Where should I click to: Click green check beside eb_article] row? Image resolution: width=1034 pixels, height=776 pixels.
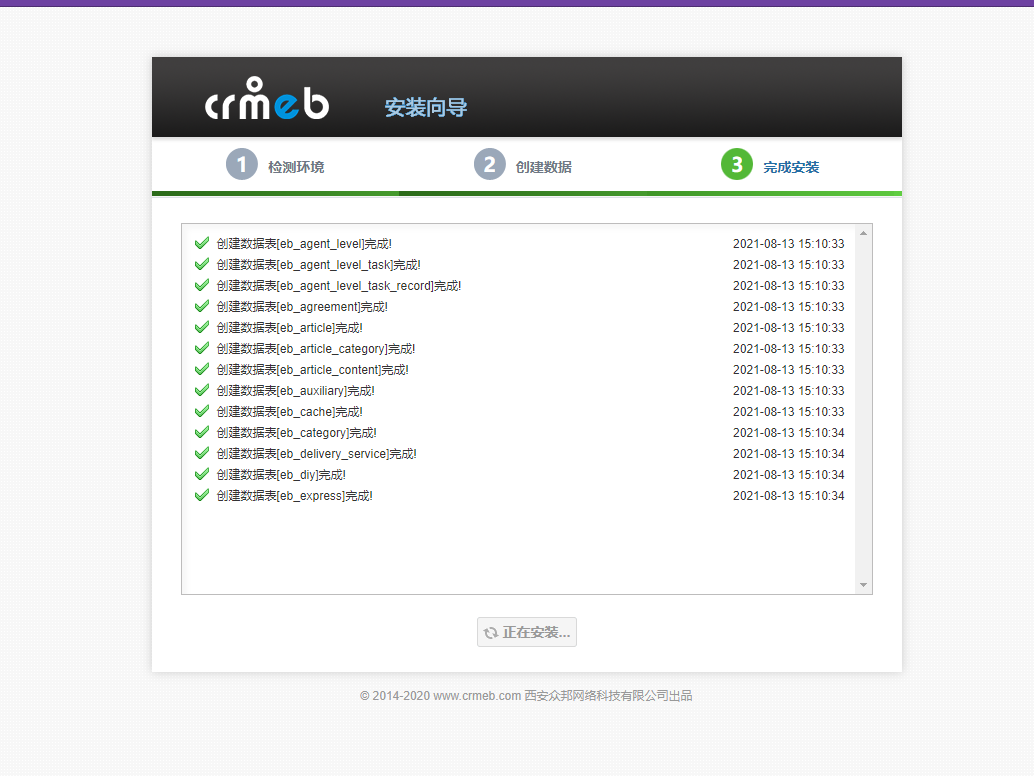(x=202, y=328)
